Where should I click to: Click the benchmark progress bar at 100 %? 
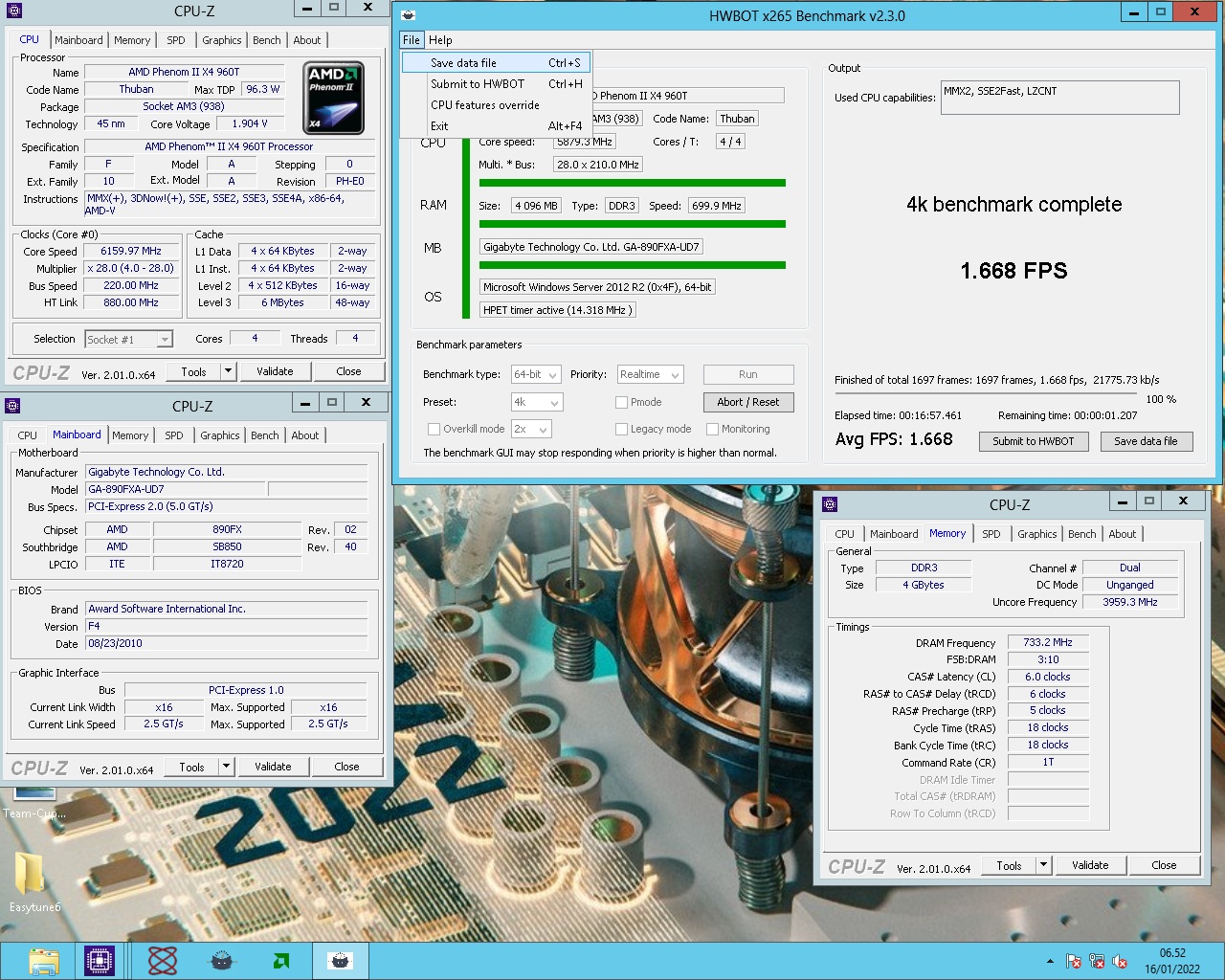pyautogui.click(x=986, y=394)
